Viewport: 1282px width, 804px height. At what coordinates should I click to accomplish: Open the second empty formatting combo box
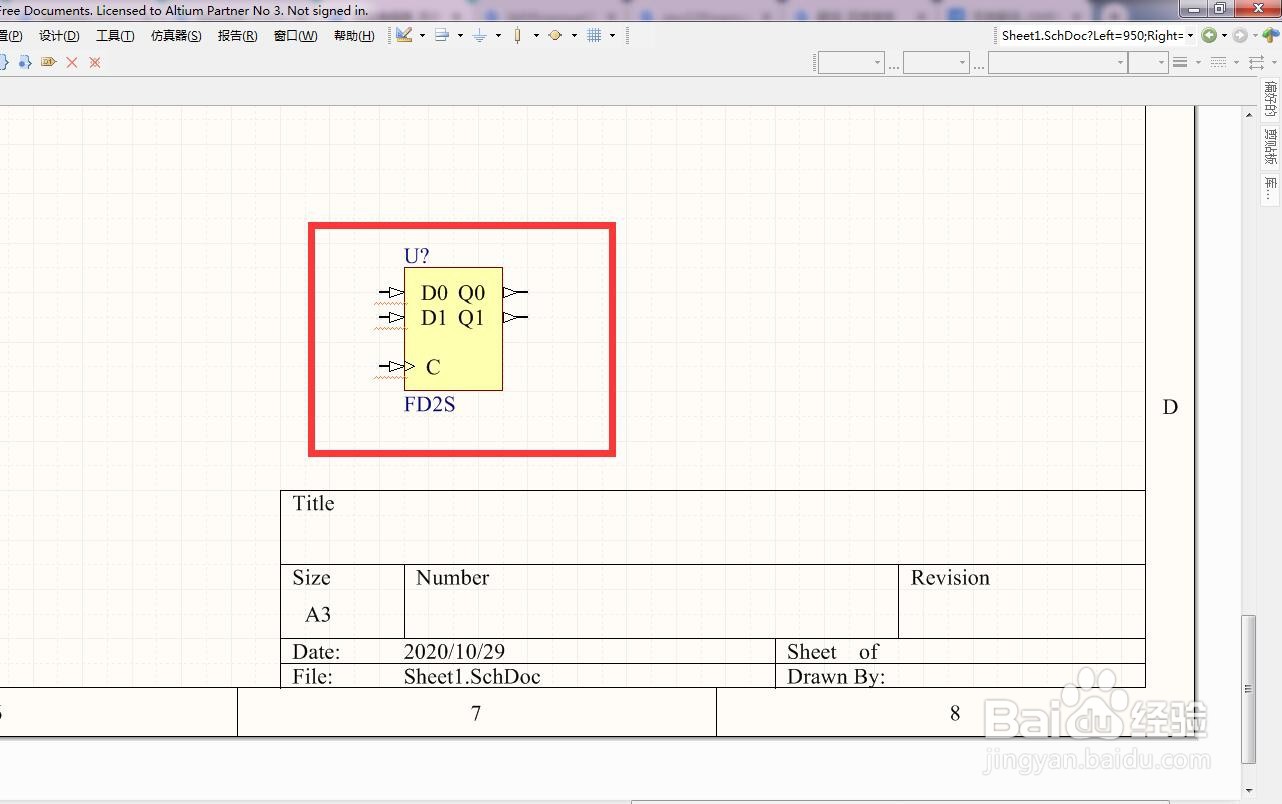[936, 62]
